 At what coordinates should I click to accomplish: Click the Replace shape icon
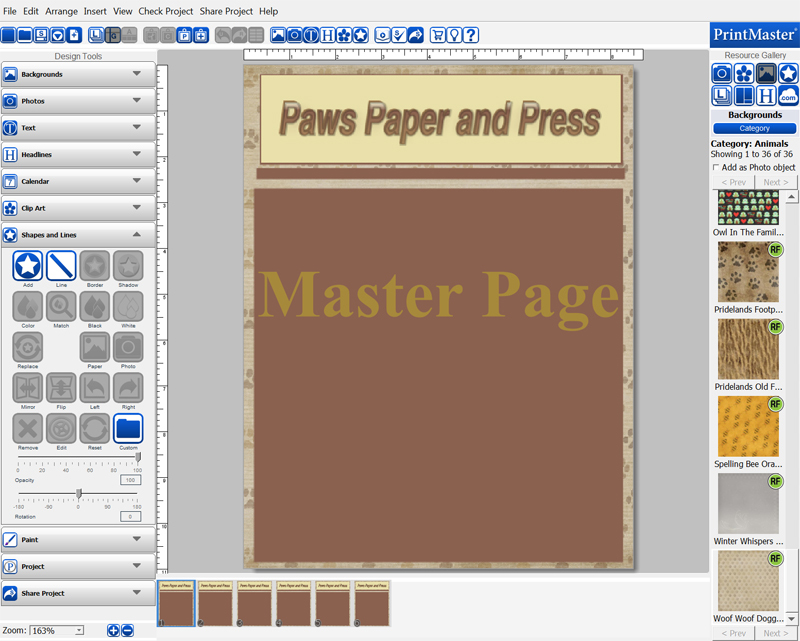28,347
